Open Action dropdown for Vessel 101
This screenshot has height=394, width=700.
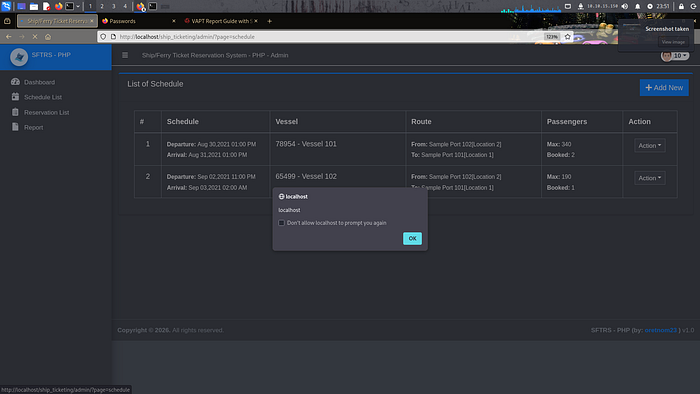(x=650, y=145)
